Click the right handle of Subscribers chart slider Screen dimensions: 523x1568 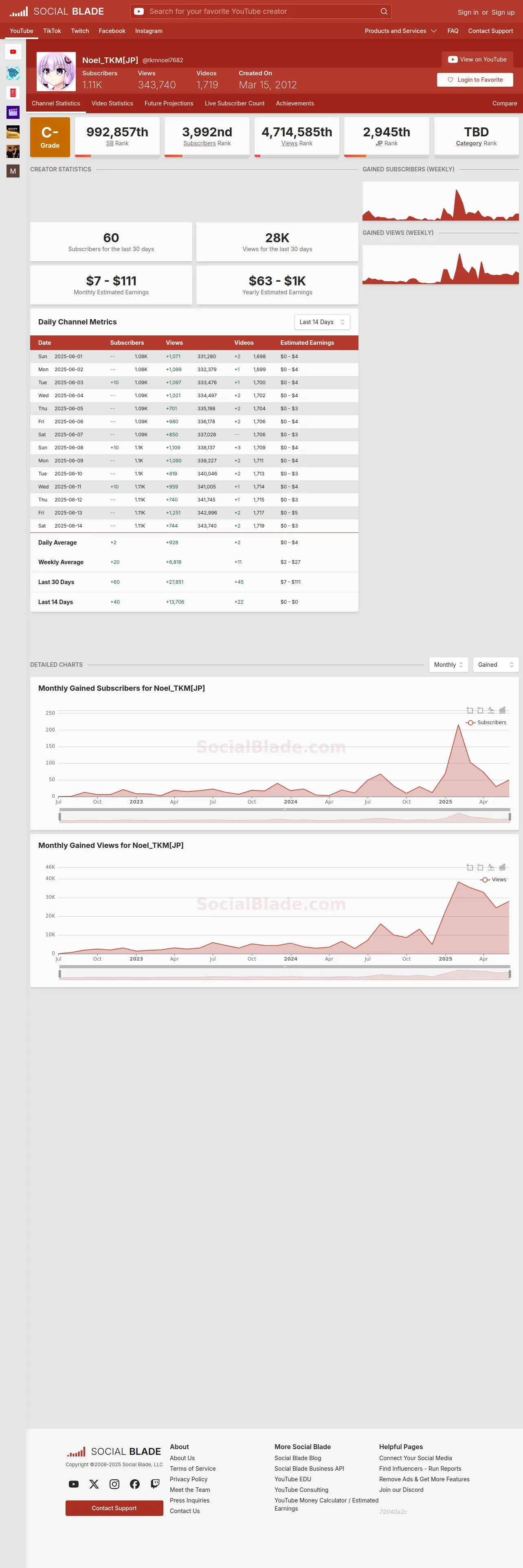510,817
